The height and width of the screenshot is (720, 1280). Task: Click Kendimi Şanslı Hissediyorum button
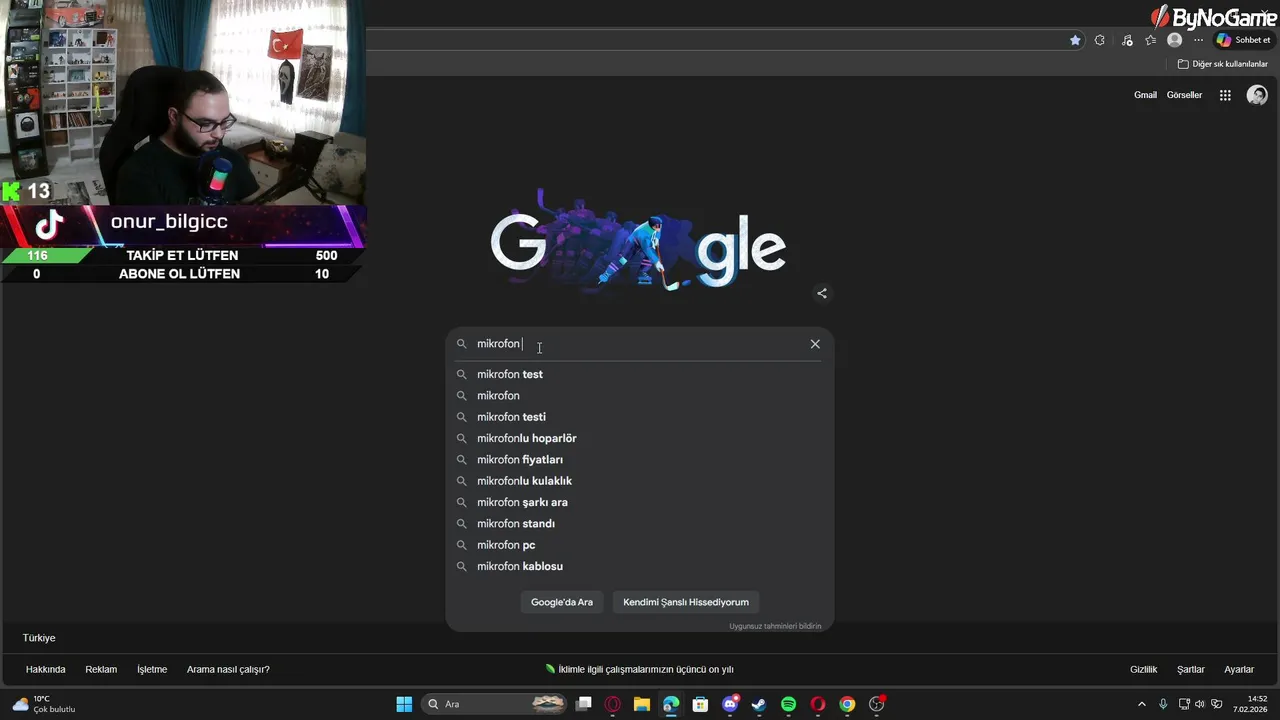[686, 602]
